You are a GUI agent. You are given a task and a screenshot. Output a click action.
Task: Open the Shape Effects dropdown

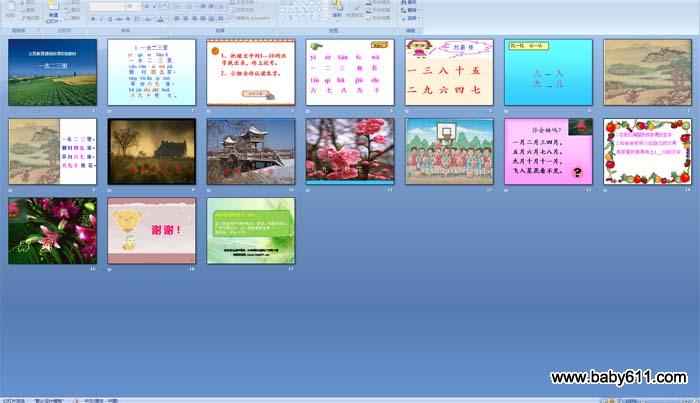point(379,18)
